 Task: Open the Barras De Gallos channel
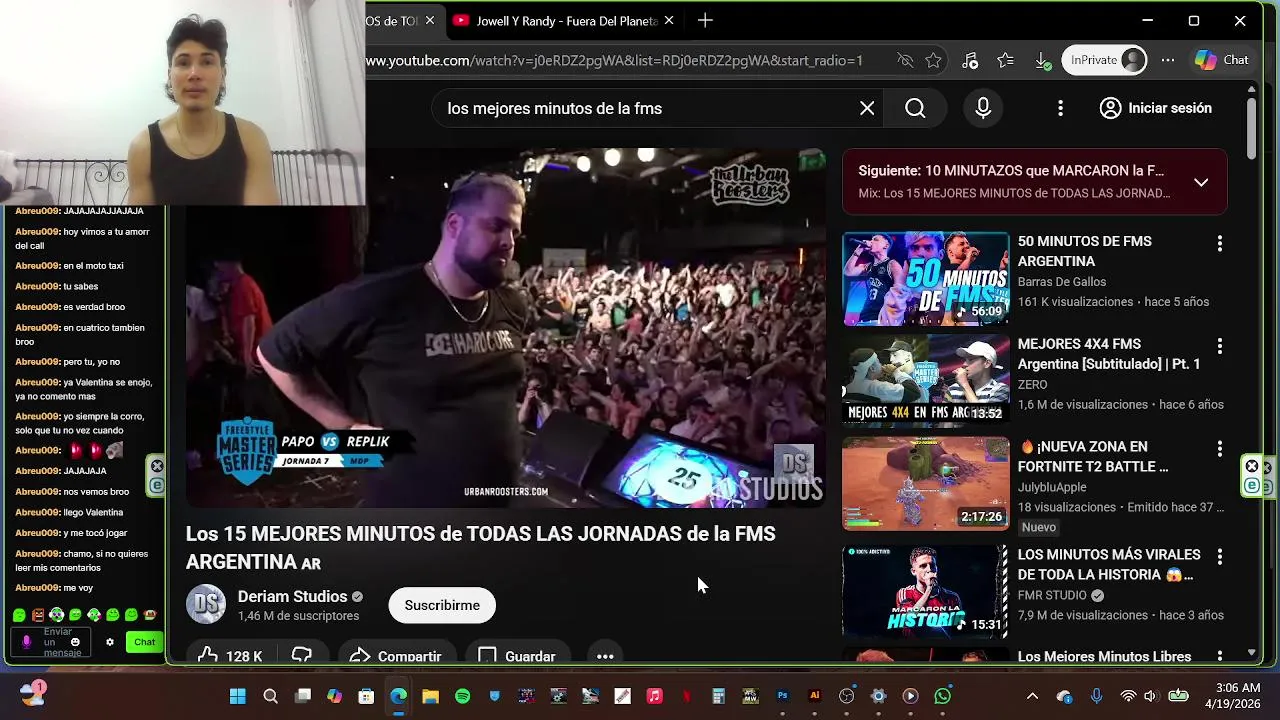click(1061, 282)
